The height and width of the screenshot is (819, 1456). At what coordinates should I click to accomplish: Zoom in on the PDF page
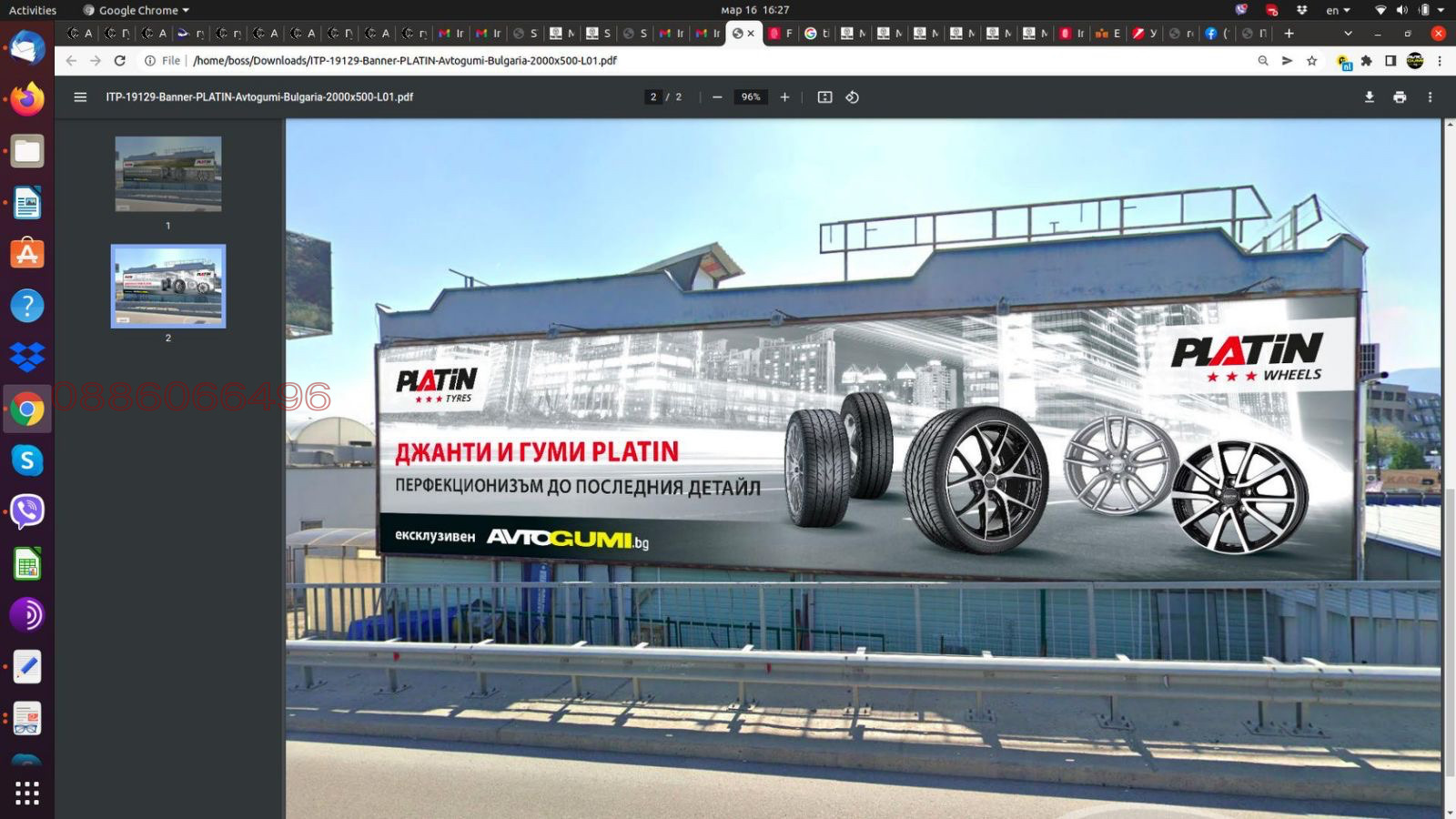point(784,97)
